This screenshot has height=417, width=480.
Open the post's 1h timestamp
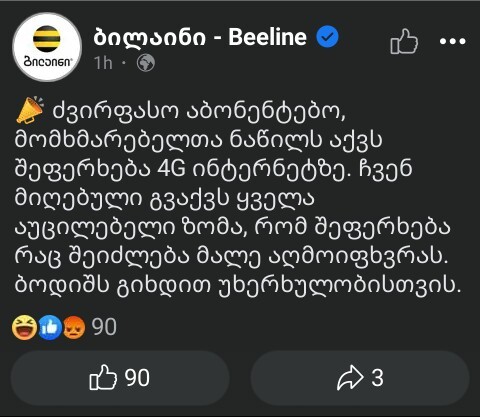103,63
